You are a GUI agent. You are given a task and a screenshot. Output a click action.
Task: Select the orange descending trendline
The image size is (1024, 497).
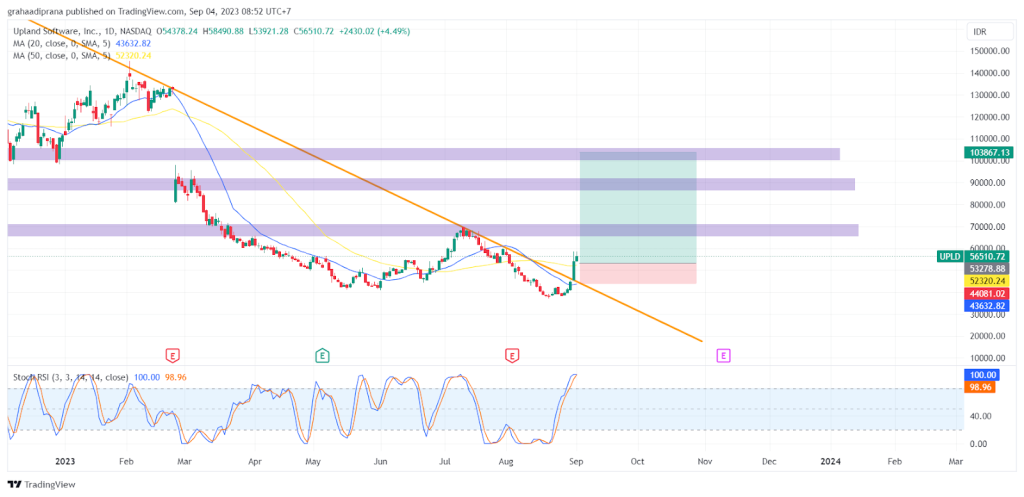[x=366, y=181]
